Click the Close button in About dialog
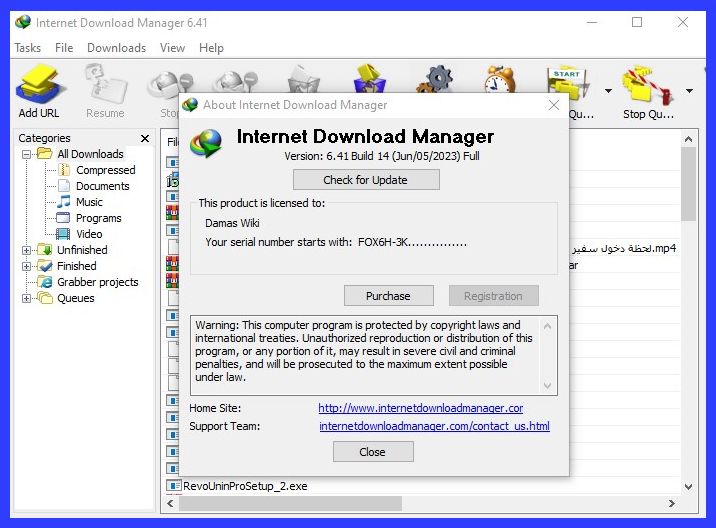Viewport: 716px width, 528px height. click(373, 451)
